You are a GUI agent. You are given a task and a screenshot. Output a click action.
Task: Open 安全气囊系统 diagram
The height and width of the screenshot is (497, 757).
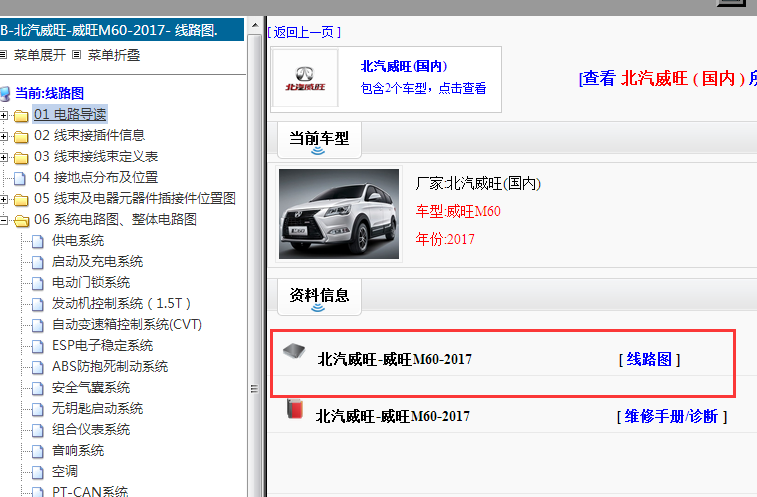tap(91, 387)
